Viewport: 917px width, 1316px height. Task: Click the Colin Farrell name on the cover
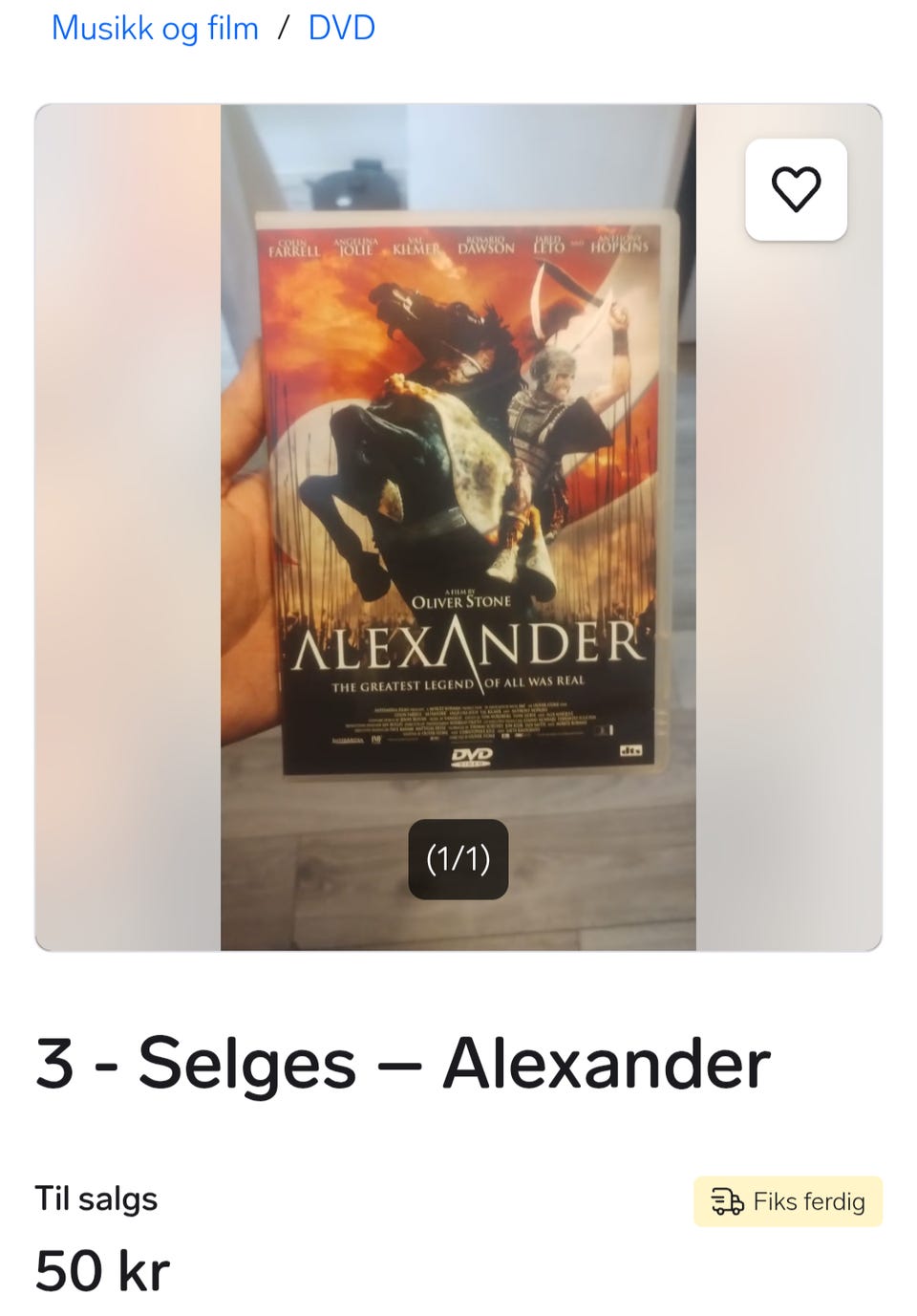[x=294, y=248]
